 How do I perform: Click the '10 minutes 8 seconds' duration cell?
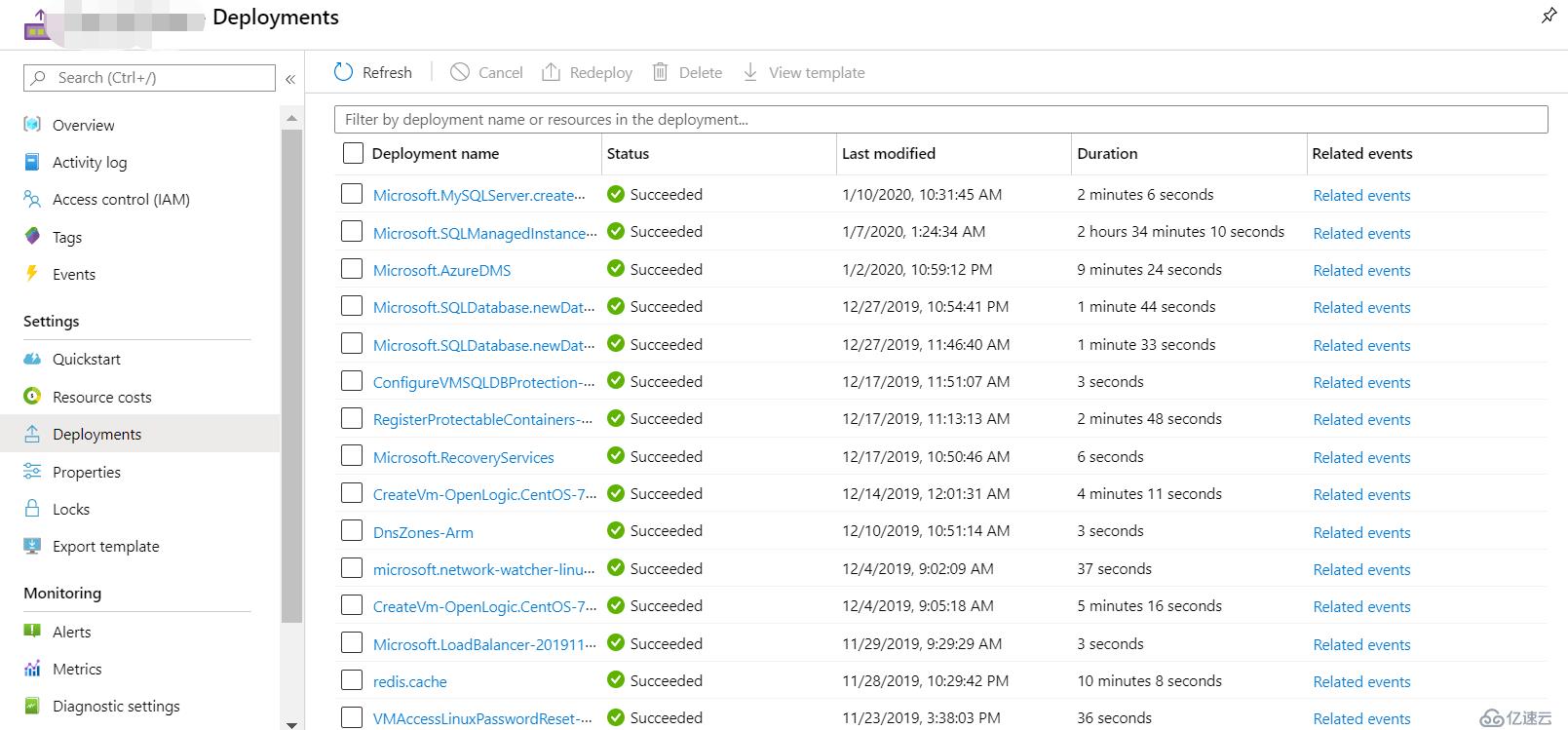[x=1149, y=680]
